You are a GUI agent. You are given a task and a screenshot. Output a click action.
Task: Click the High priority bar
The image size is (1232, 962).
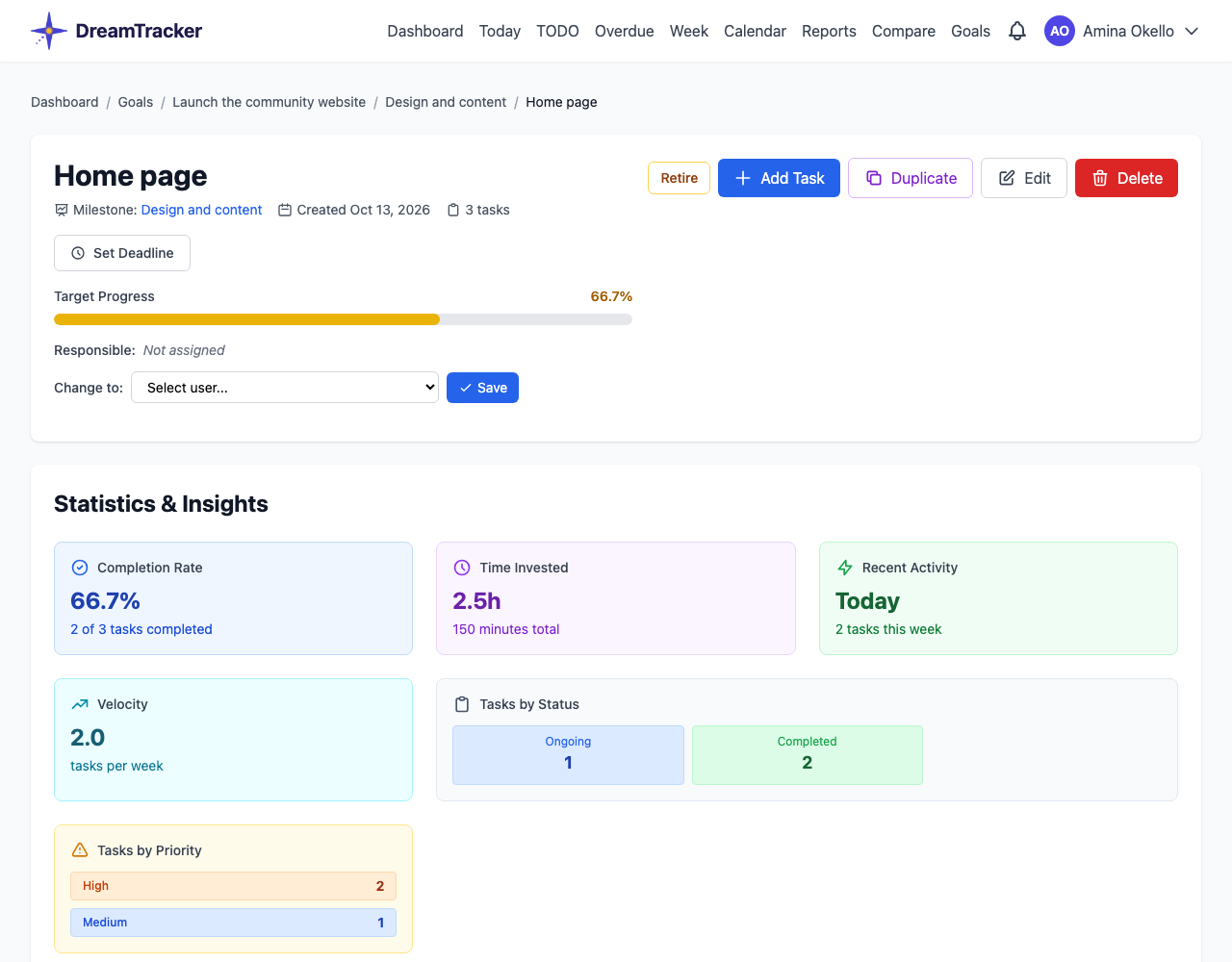[233, 886]
